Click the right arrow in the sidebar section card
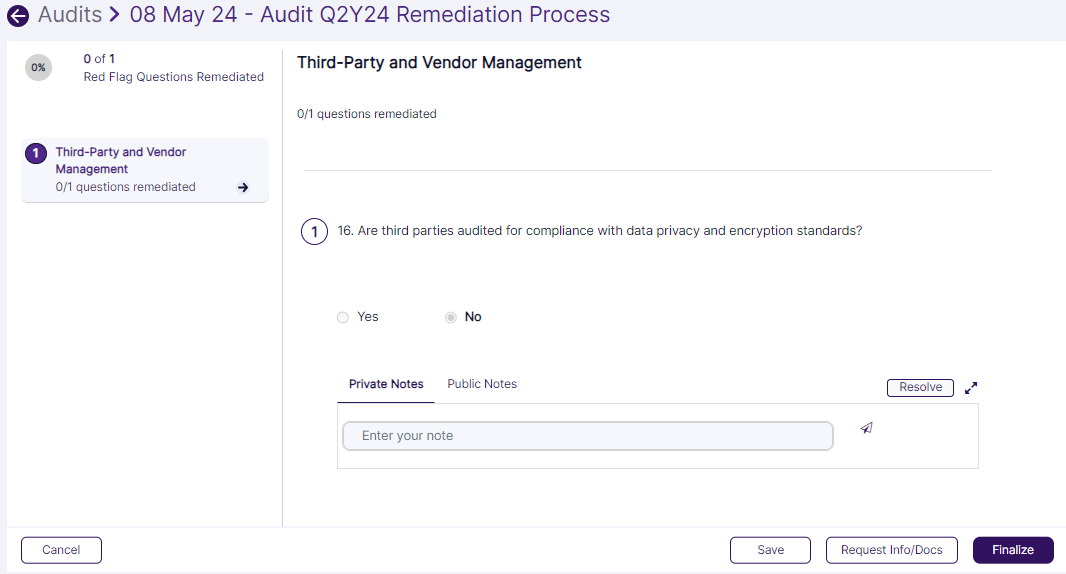This screenshot has height=574, width=1066. tap(243, 187)
